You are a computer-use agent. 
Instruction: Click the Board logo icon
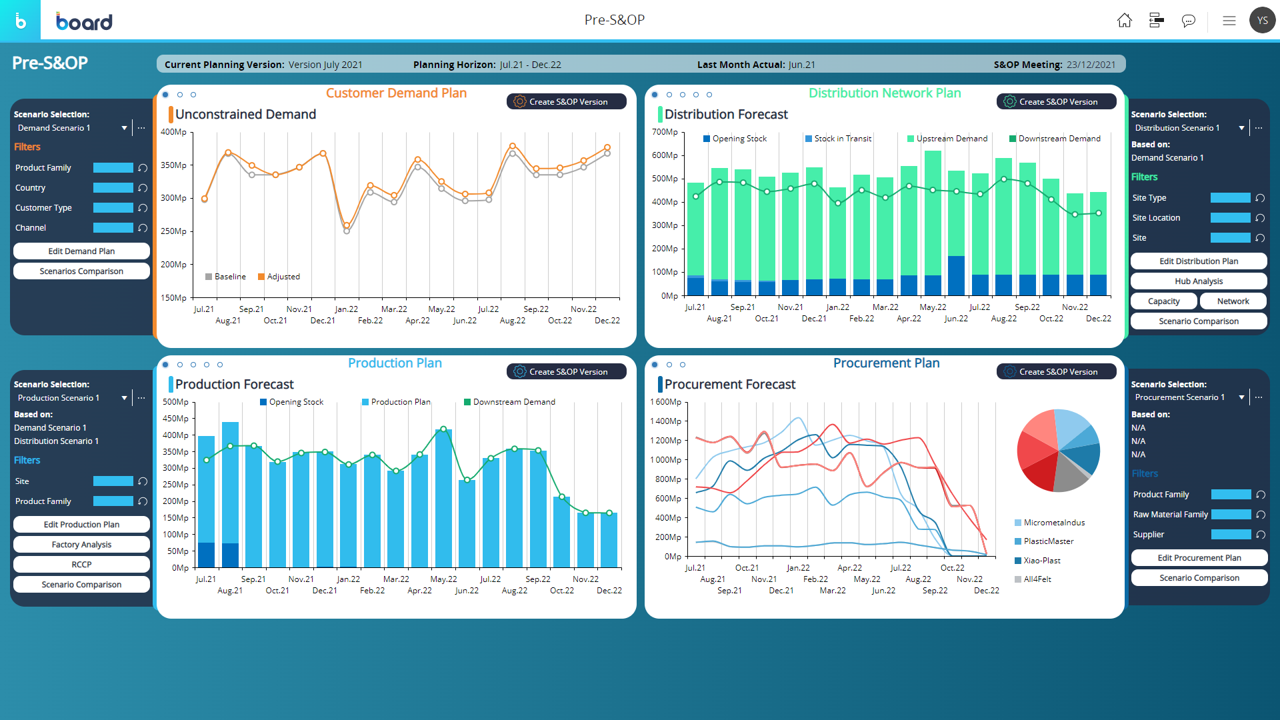21,21
